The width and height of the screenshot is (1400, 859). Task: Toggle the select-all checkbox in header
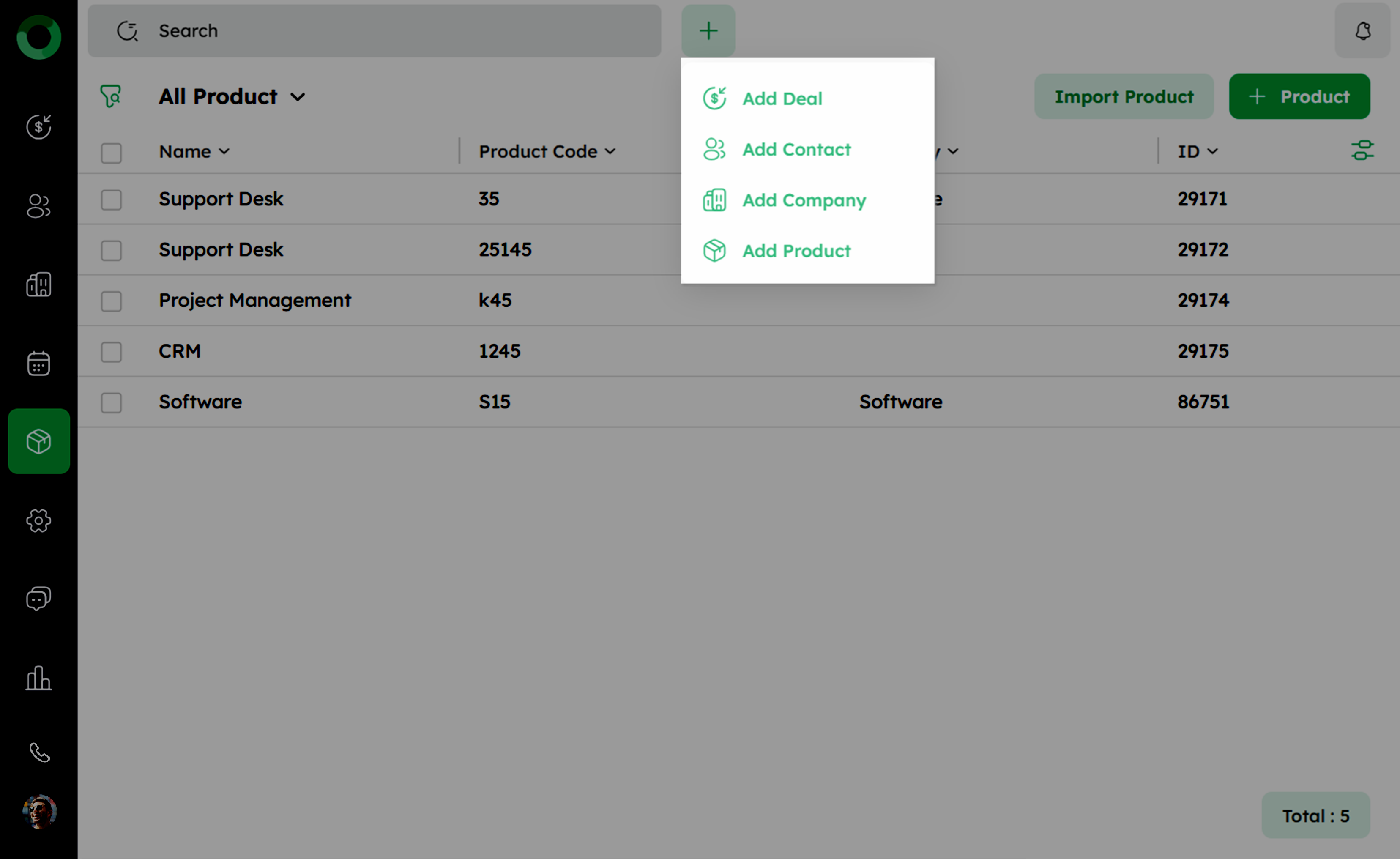point(111,152)
